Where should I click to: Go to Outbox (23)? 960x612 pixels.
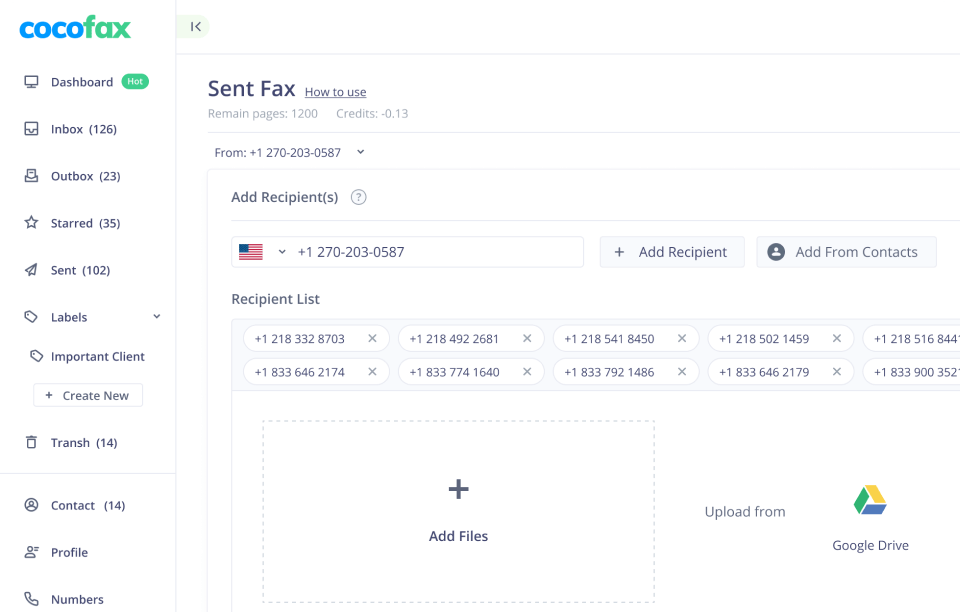[x=88, y=176]
